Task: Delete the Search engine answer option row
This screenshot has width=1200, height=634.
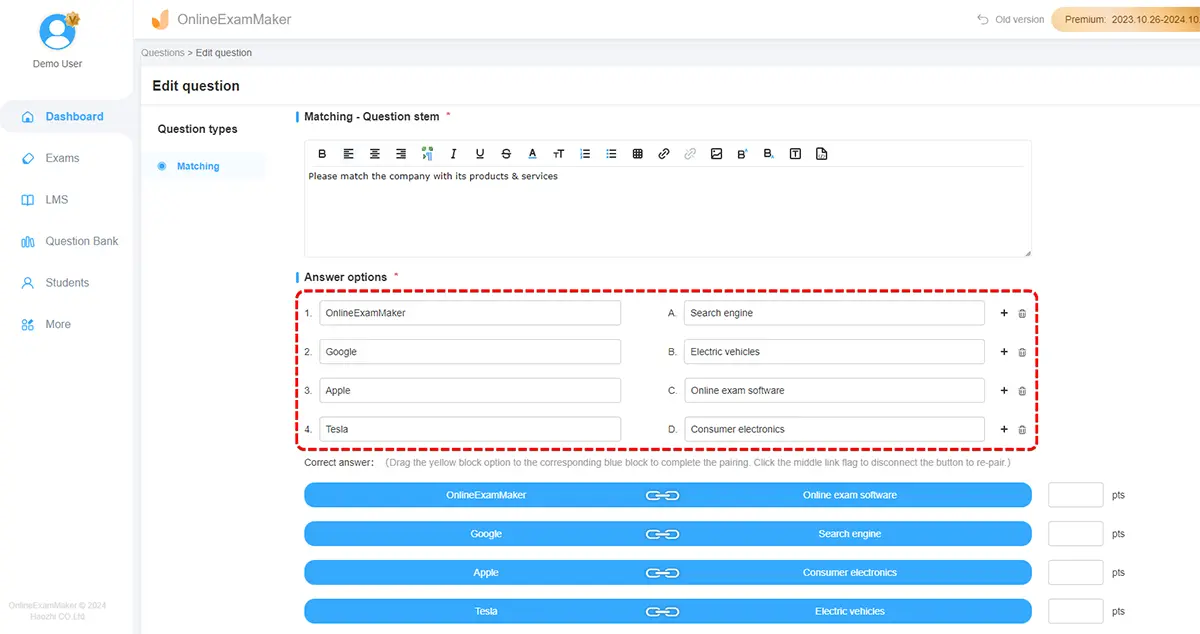Action: (x=1021, y=314)
